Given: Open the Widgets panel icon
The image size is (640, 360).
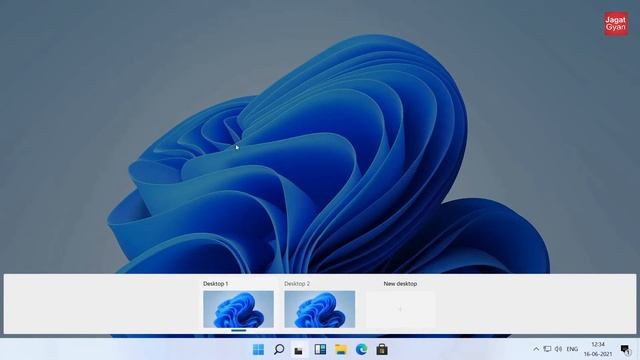Looking at the screenshot, I should [x=320, y=349].
